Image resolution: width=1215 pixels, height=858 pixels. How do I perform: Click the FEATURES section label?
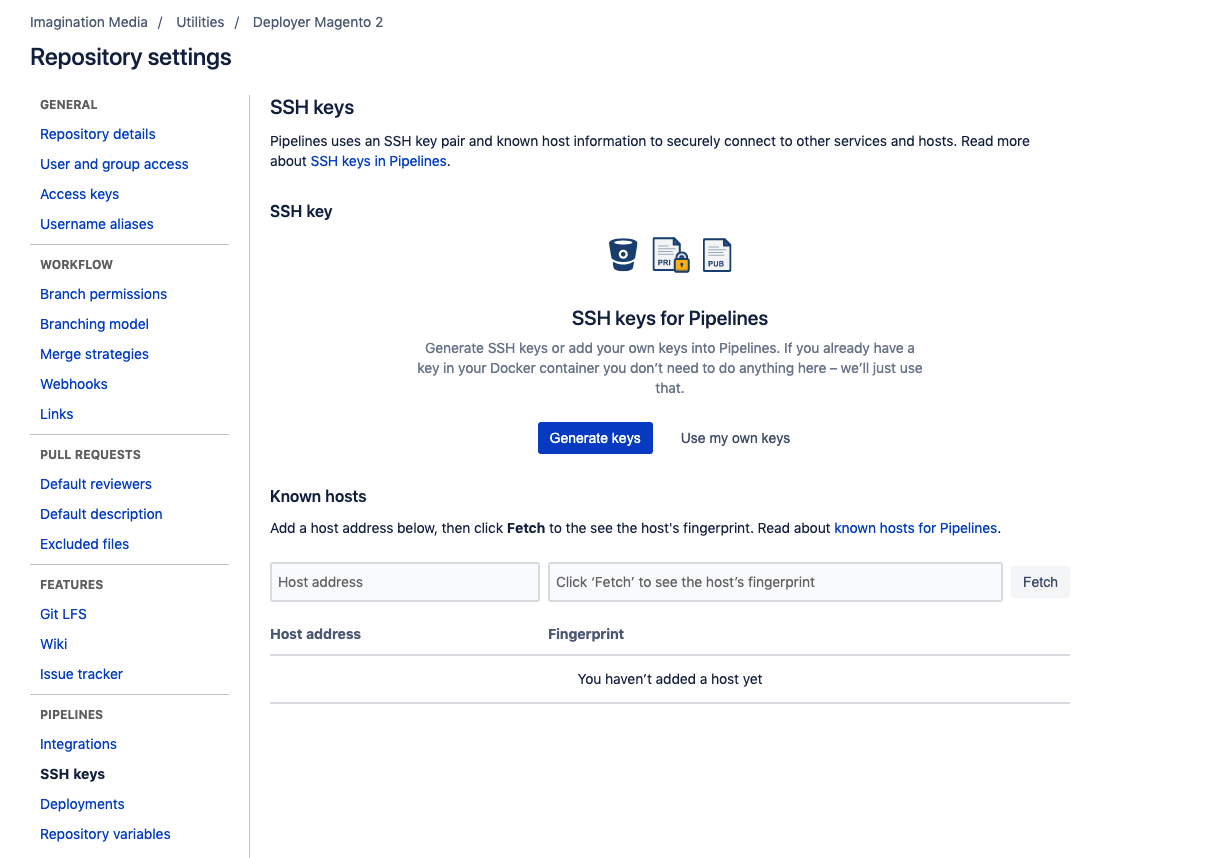pyautogui.click(x=71, y=585)
